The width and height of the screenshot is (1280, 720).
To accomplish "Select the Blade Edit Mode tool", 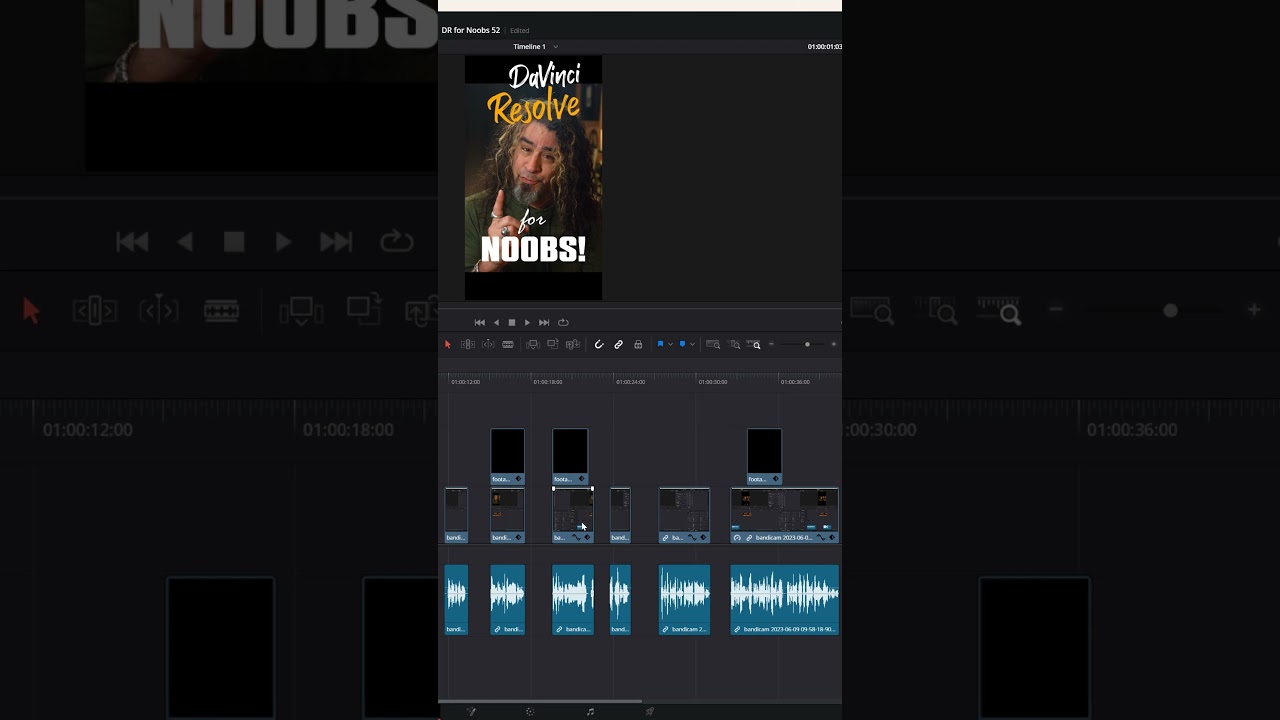I will click(x=508, y=344).
